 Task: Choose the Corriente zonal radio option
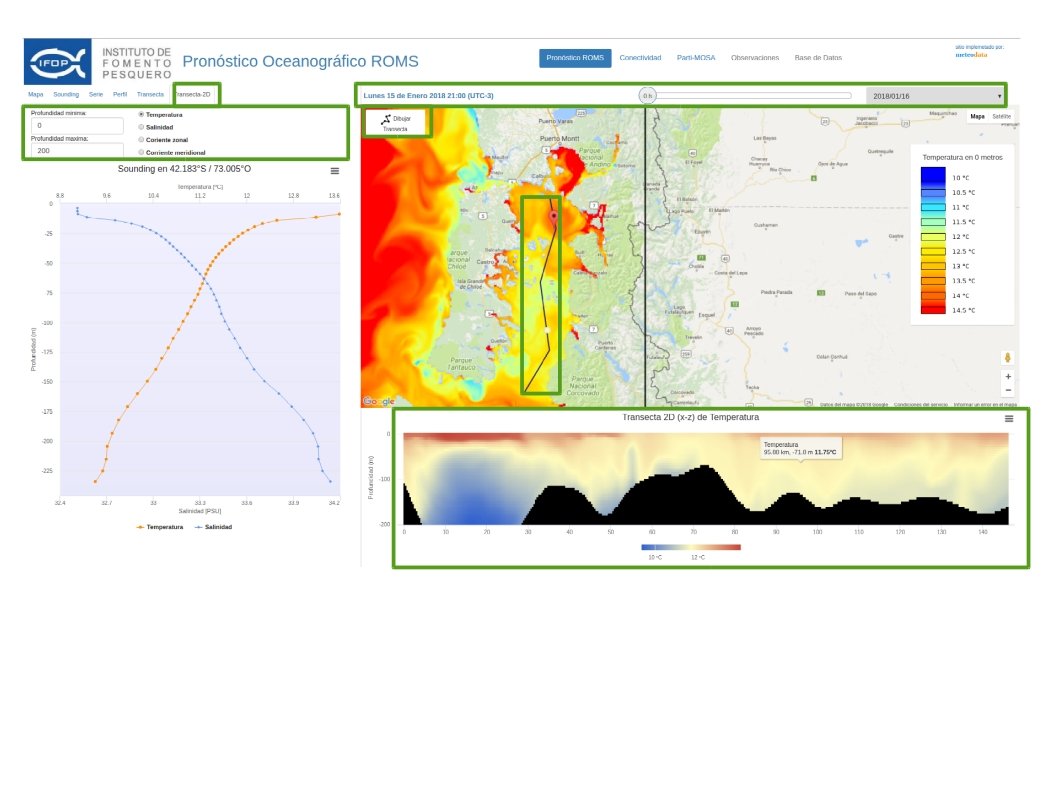141,140
